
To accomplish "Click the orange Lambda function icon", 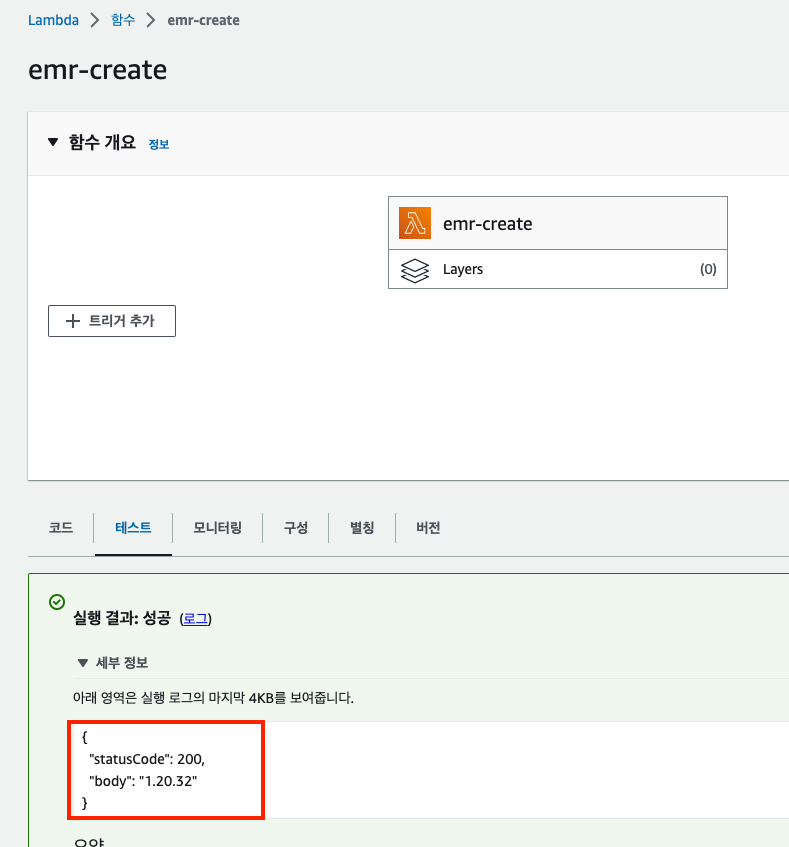I will pos(415,223).
